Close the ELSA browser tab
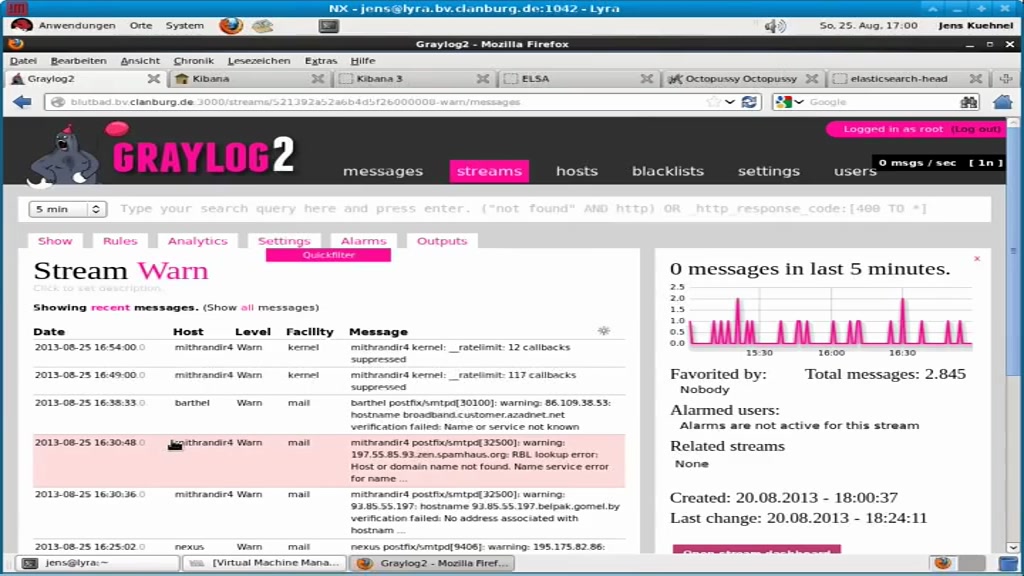Image resolution: width=1024 pixels, height=576 pixels. pyautogui.click(x=647, y=78)
